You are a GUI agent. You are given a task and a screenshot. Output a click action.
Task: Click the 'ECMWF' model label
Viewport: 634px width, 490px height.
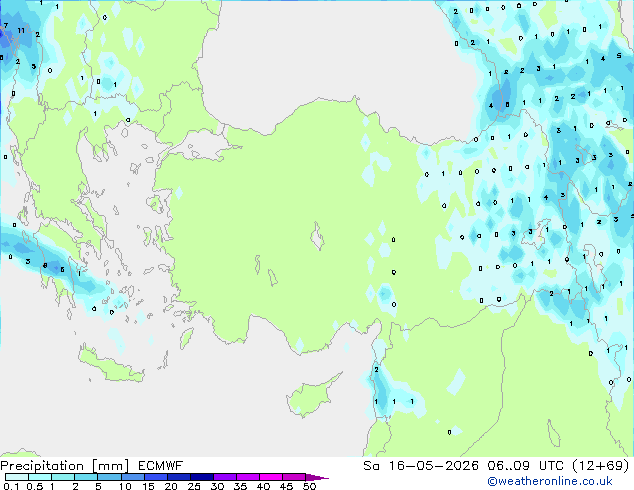pos(161,466)
